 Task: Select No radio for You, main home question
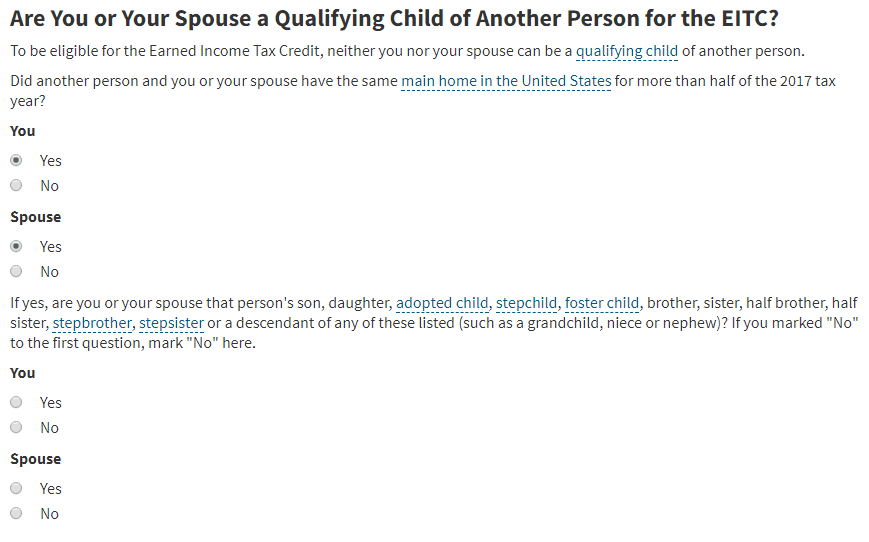(16, 185)
